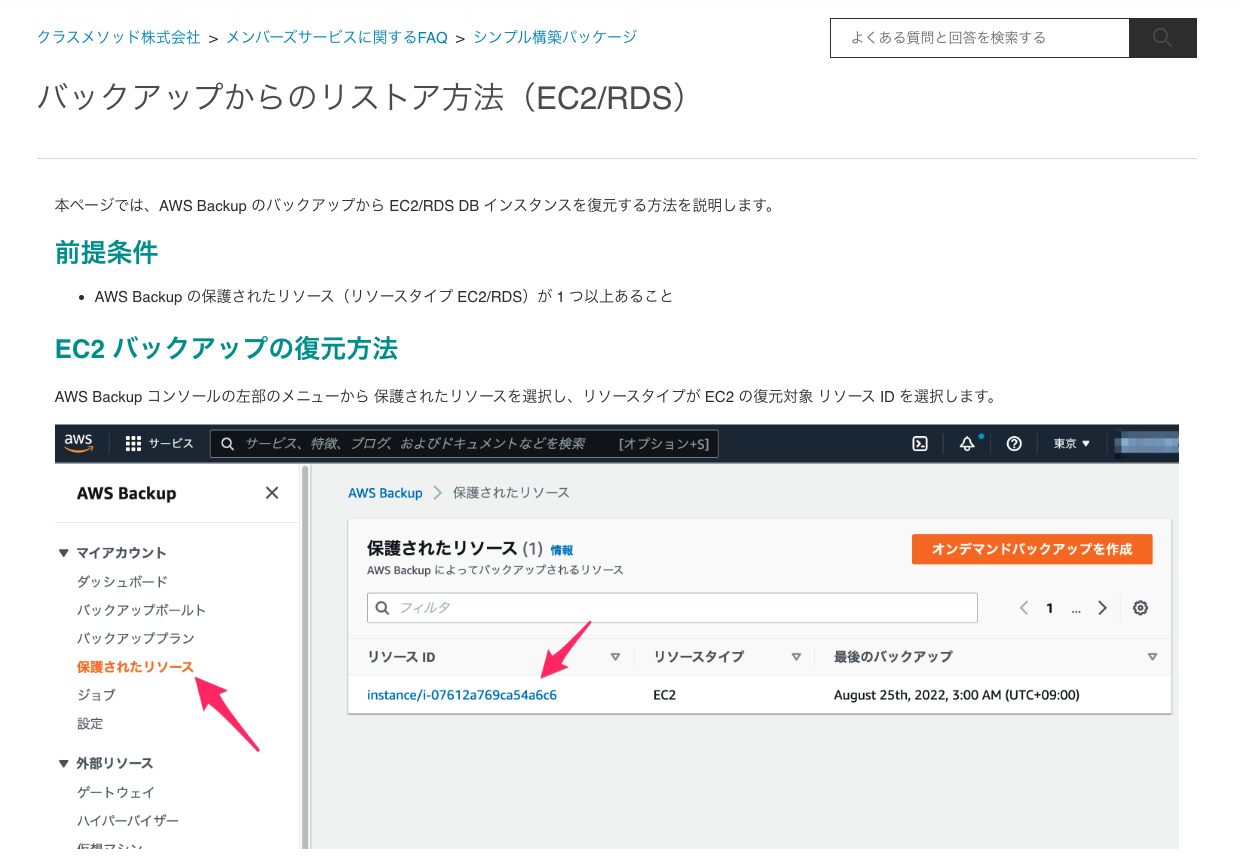Focus the よくある質問と回答を検索する search field
Screen dimensions: 1240x863
(x=980, y=38)
